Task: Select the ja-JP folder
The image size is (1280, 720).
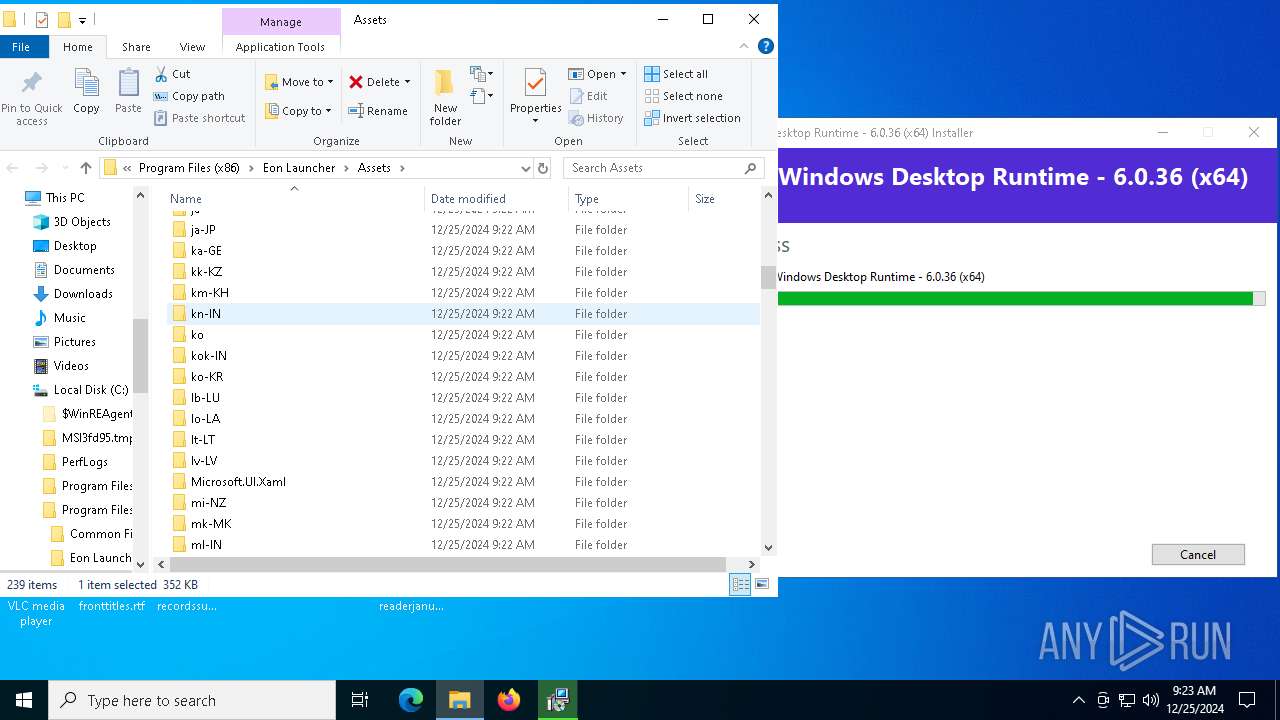Action: (x=203, y=230)
